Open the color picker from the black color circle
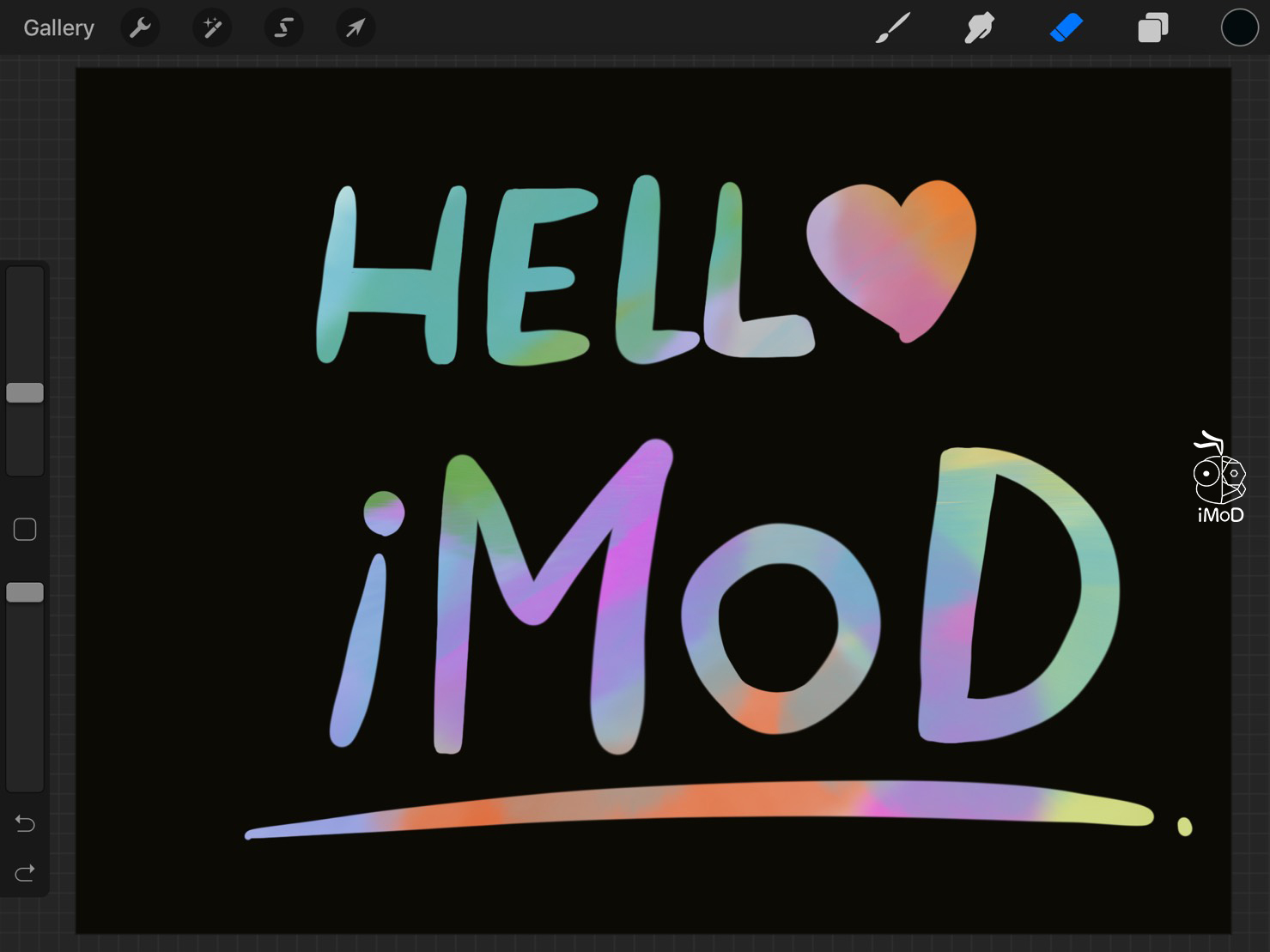 point(1239,28)
